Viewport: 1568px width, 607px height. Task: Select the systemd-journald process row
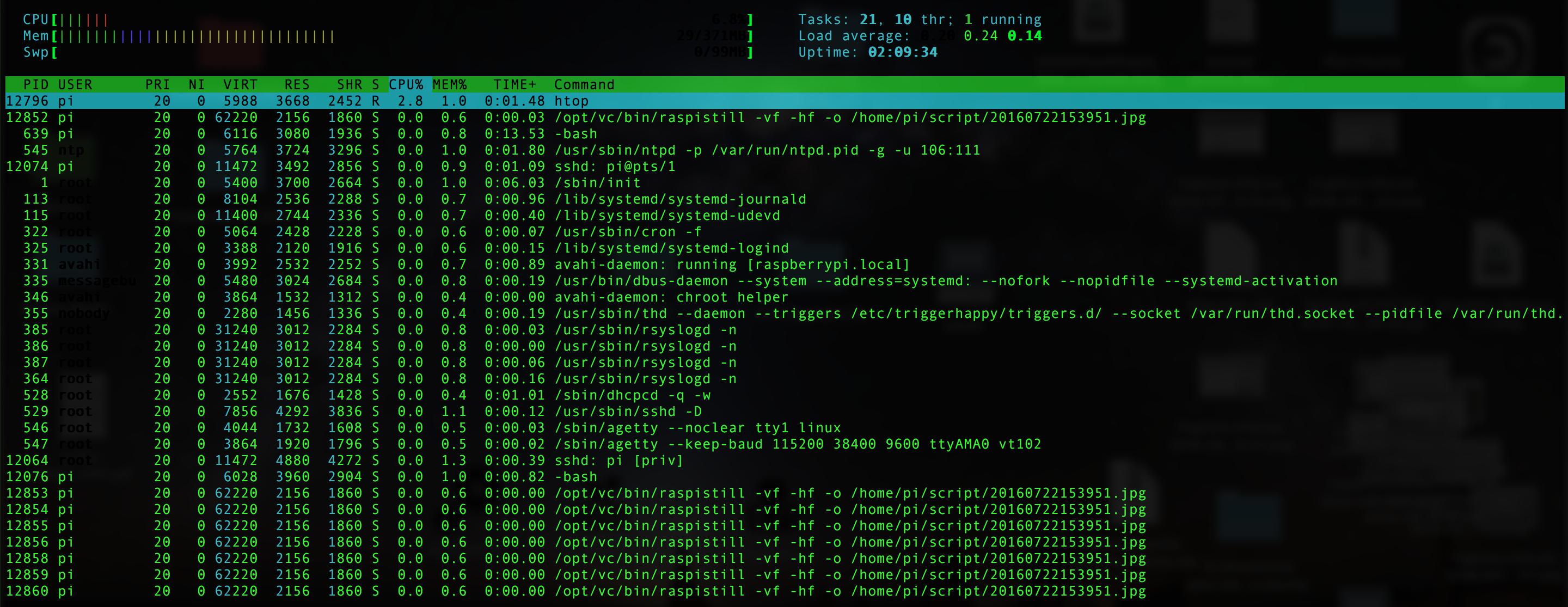pyautogui.click(x=679, y=199)
